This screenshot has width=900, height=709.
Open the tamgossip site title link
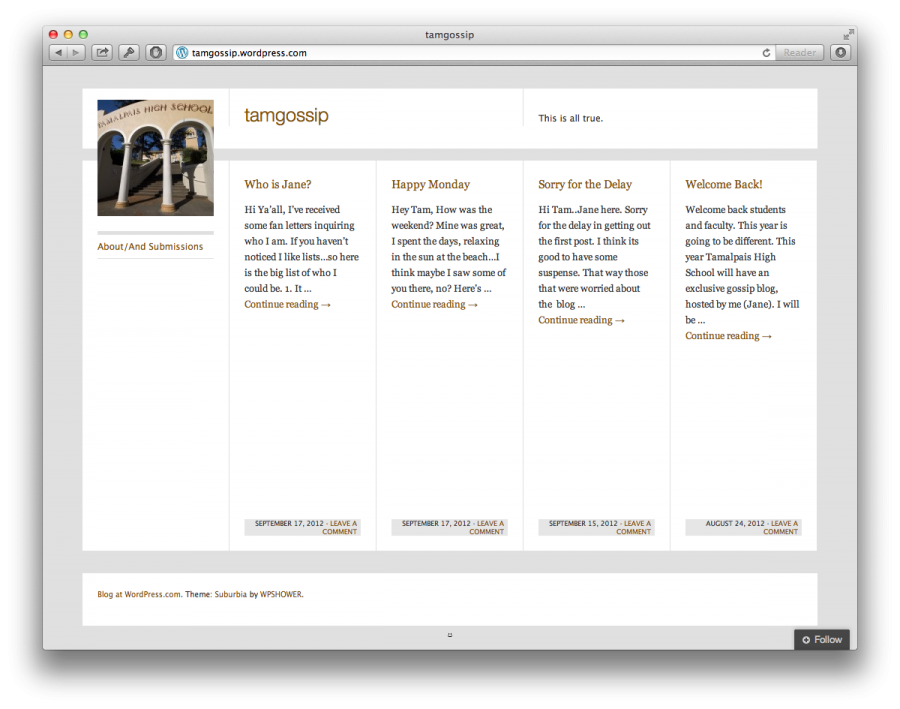point(286,115)
